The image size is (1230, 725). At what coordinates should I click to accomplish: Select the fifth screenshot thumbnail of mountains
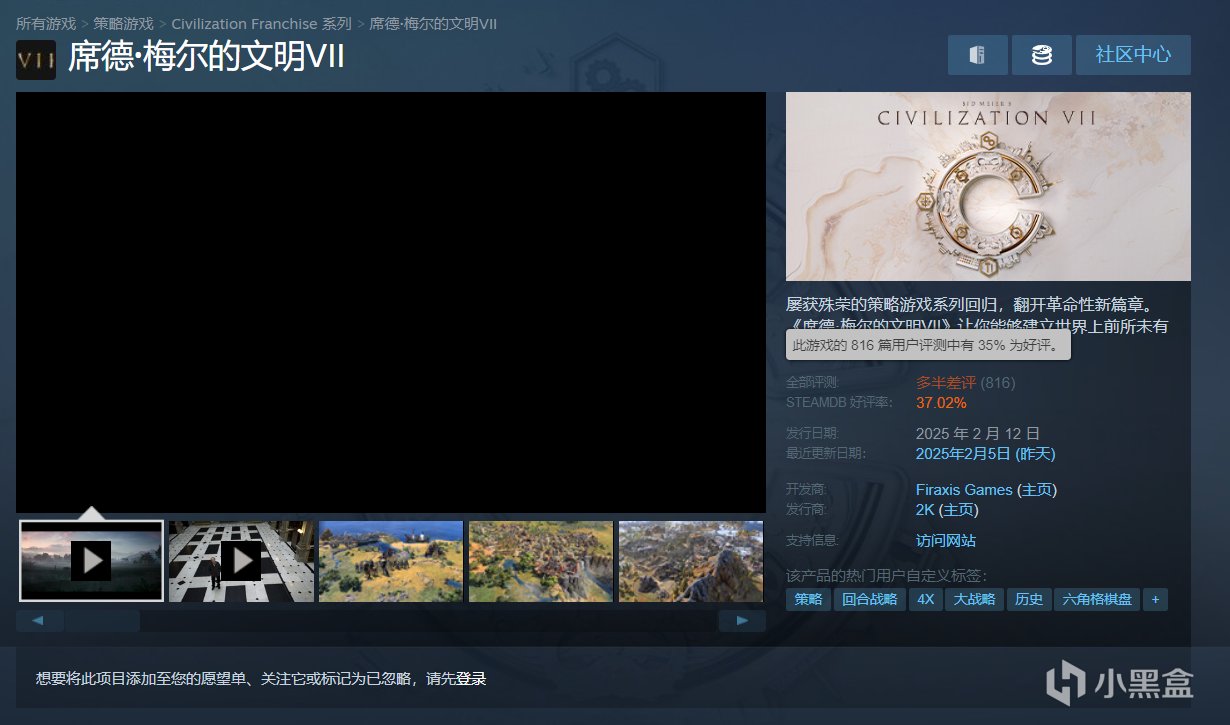691,561
